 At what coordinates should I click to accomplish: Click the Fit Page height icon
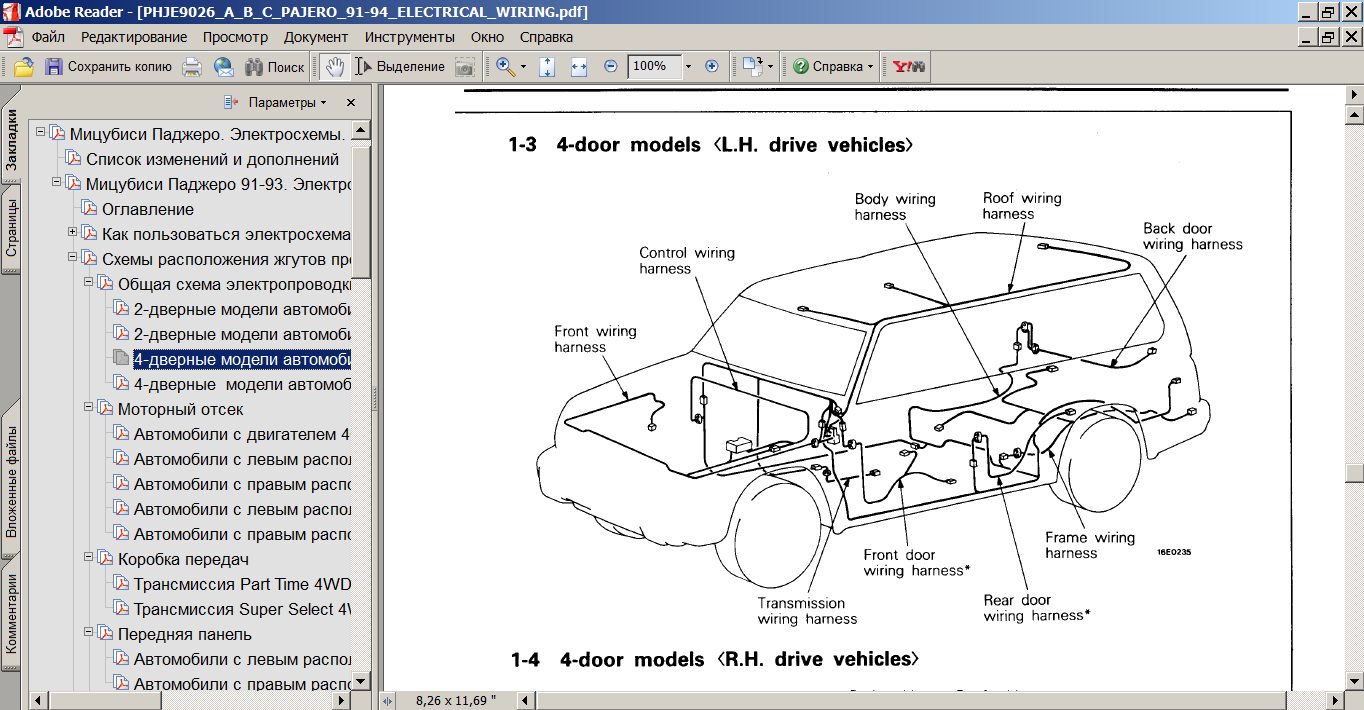547,67
